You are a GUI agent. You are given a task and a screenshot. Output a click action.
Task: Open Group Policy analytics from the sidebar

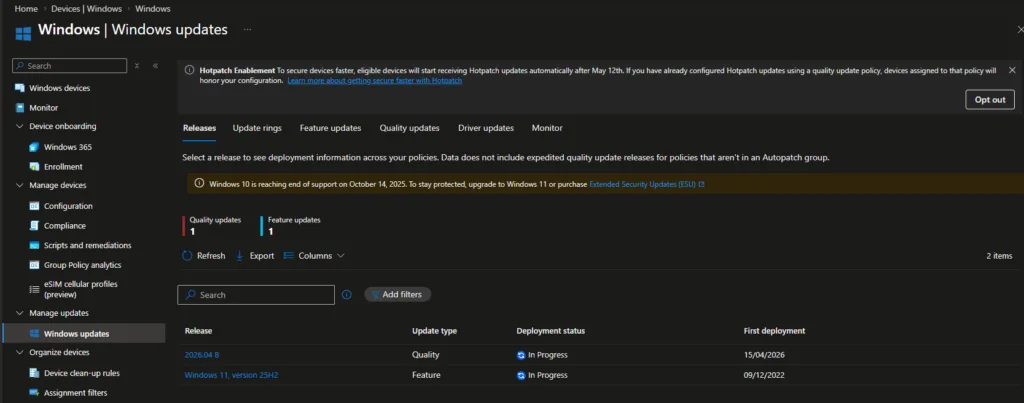[x=82, y=265]
